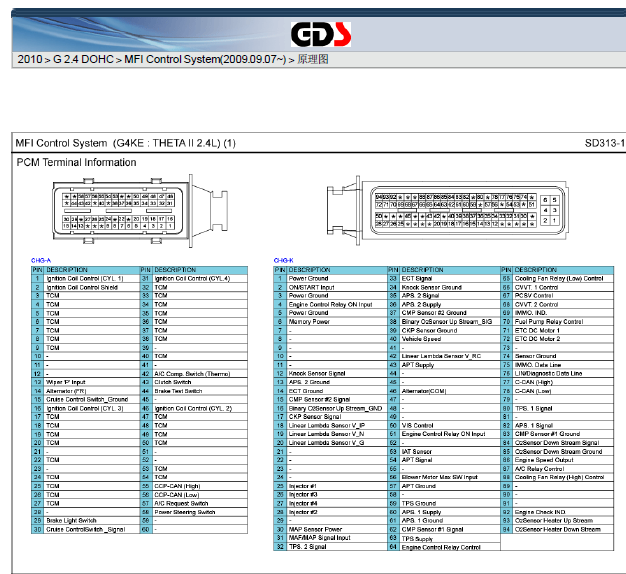This screenshot has height=574, width=626.
Task: Select 'Engine Check IND.' cell
Action: click(x=563, y=512)
